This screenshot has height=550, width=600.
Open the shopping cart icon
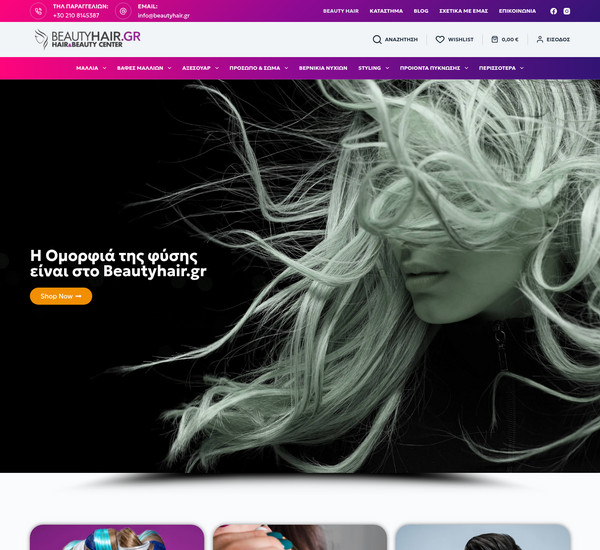[x=494, y=39]
